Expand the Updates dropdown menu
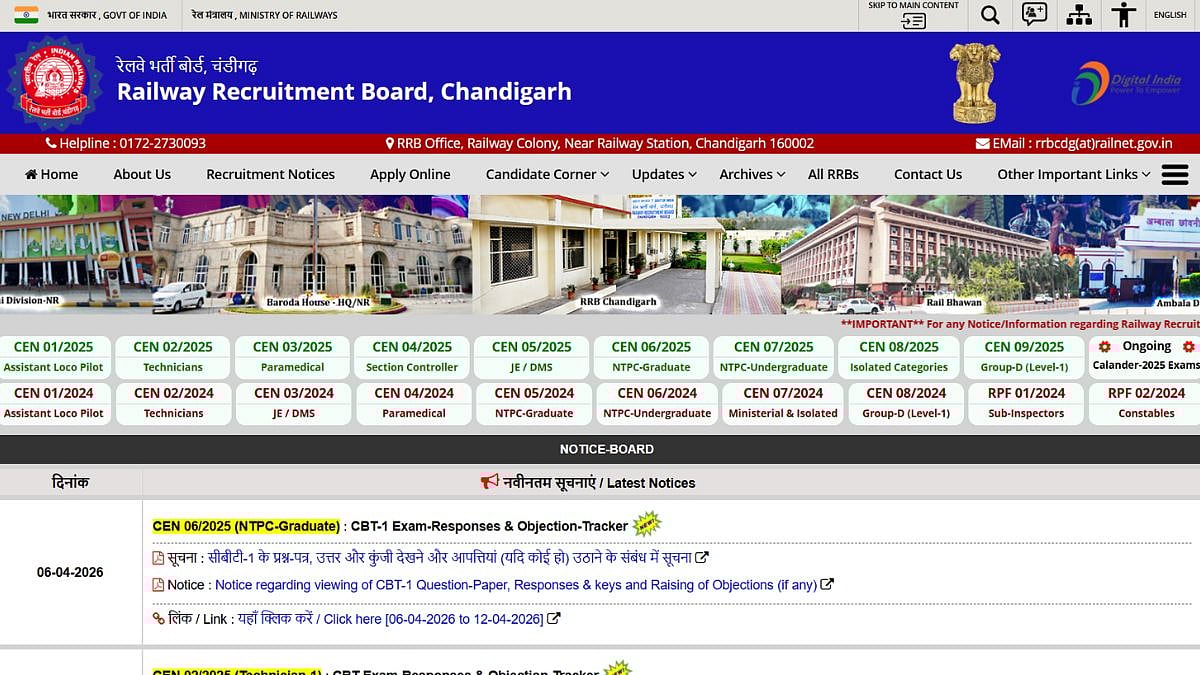Viewport: 1200px width, 675px height. point(664,174)
